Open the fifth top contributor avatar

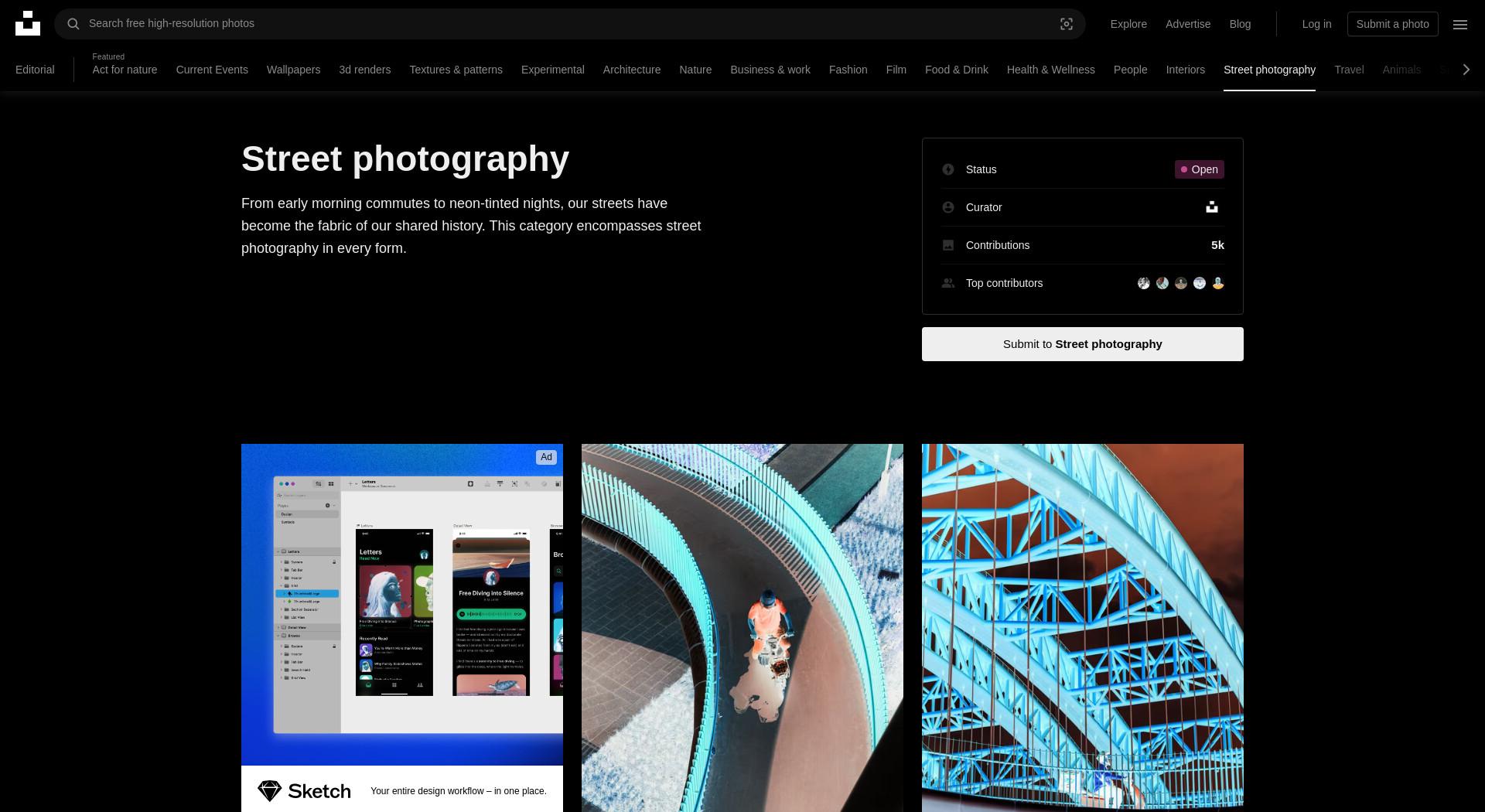[x=1218, y=283]
